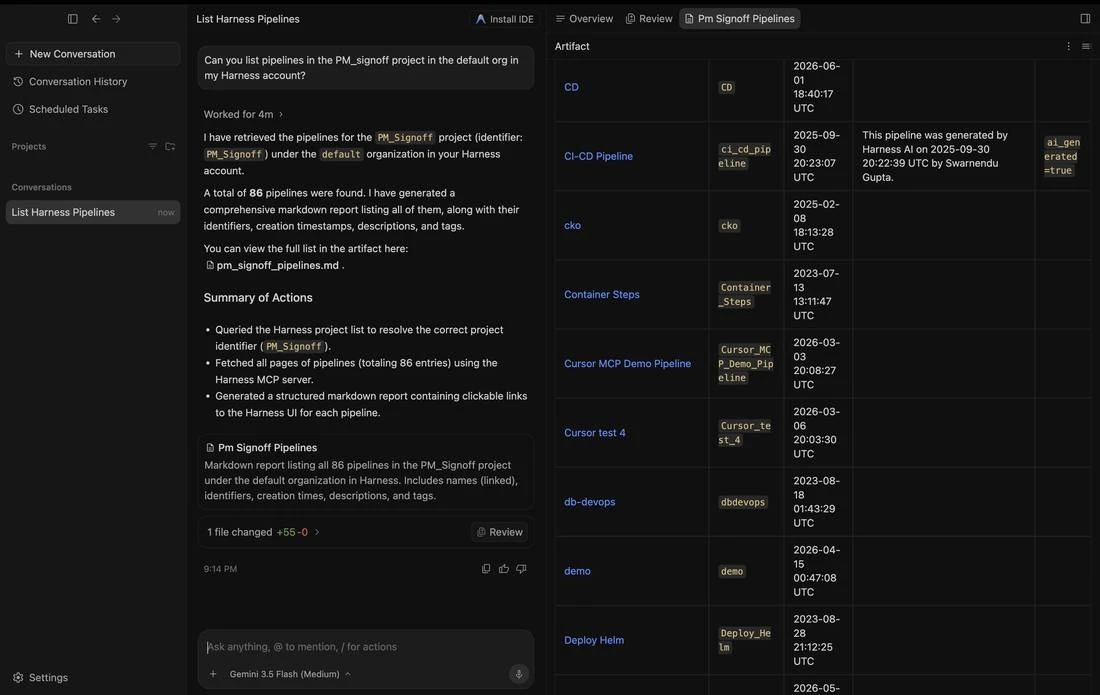This screenshot has width=1100, height=695.
Task: Start a New Conversation
Action: [93, 54]
